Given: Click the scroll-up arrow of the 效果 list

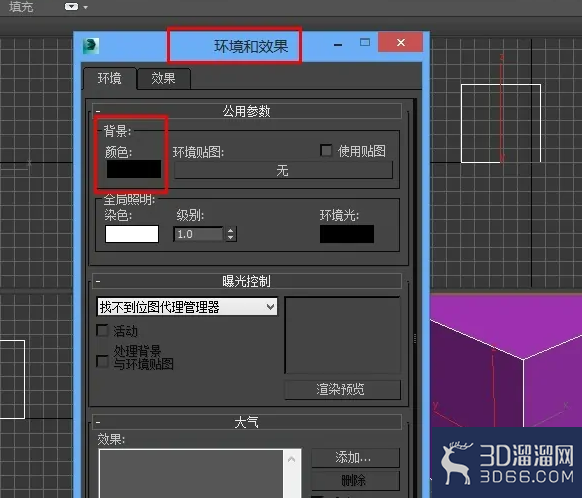Looking at the screenshot, I should 292,459.
